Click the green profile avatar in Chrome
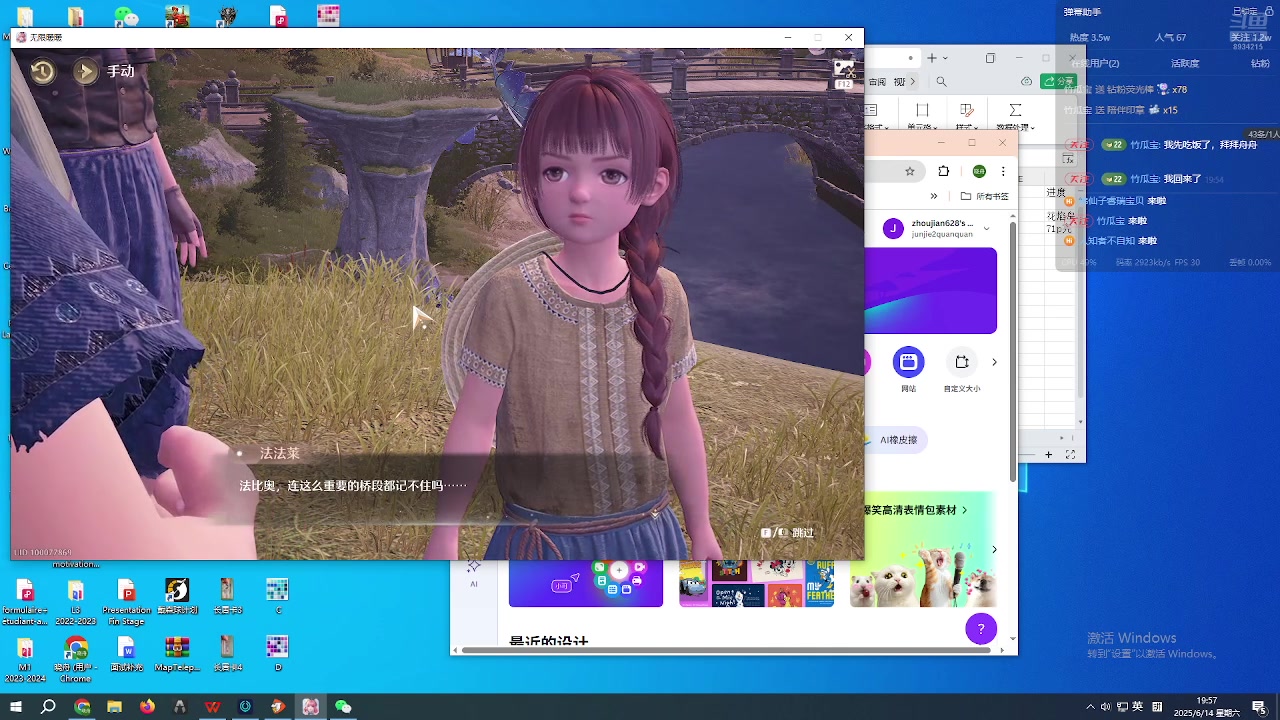Screen dimensions: 1280x720 click(x=979, y=171)
